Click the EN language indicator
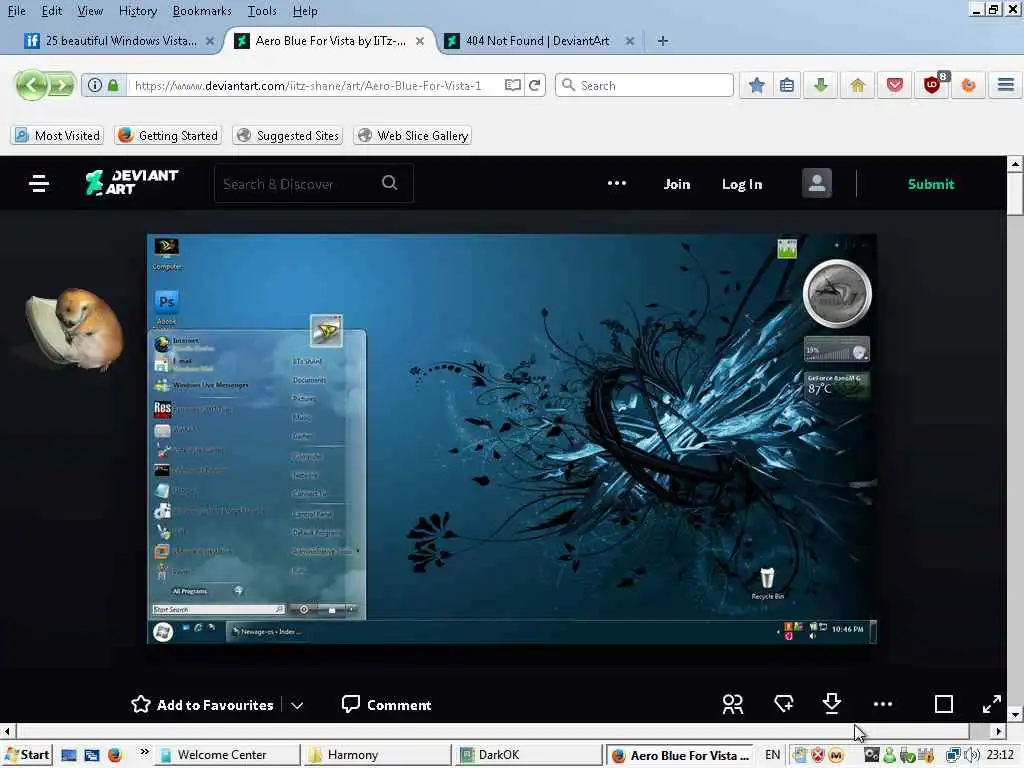 (773, 755)
